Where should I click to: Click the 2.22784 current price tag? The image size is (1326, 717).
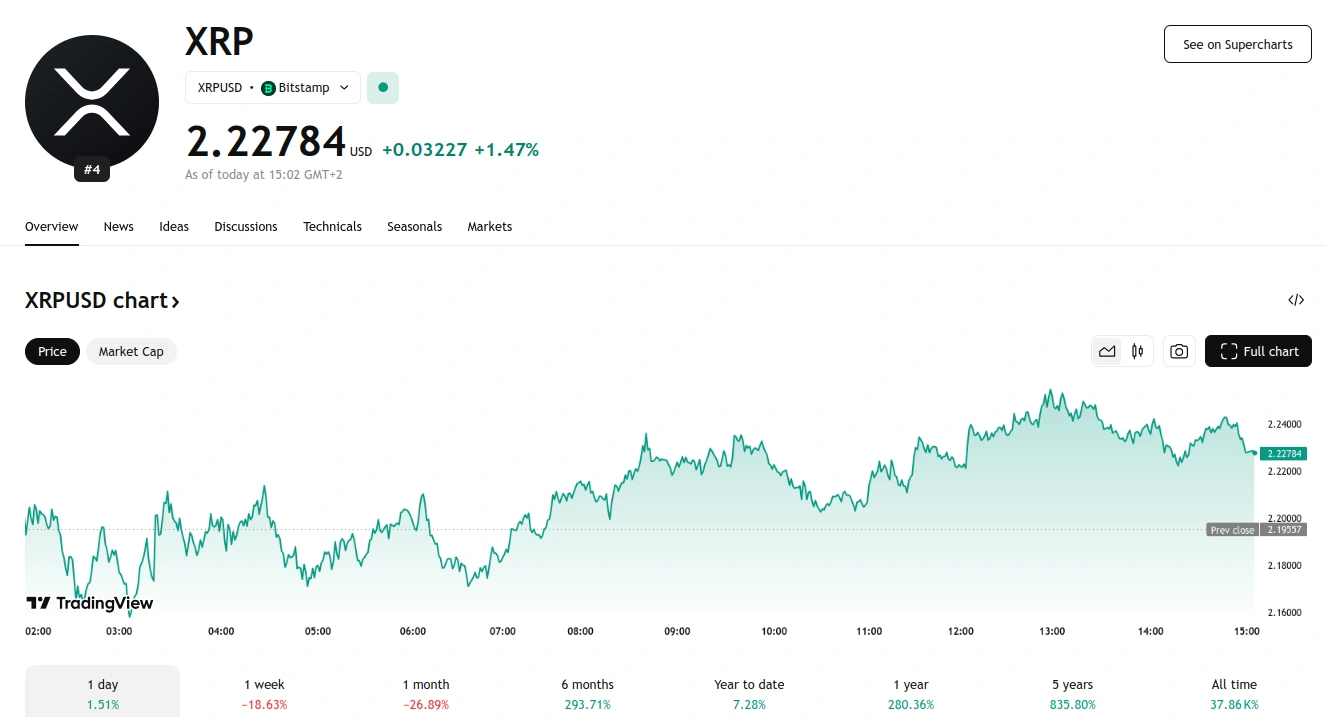(x=1283, y=453)
